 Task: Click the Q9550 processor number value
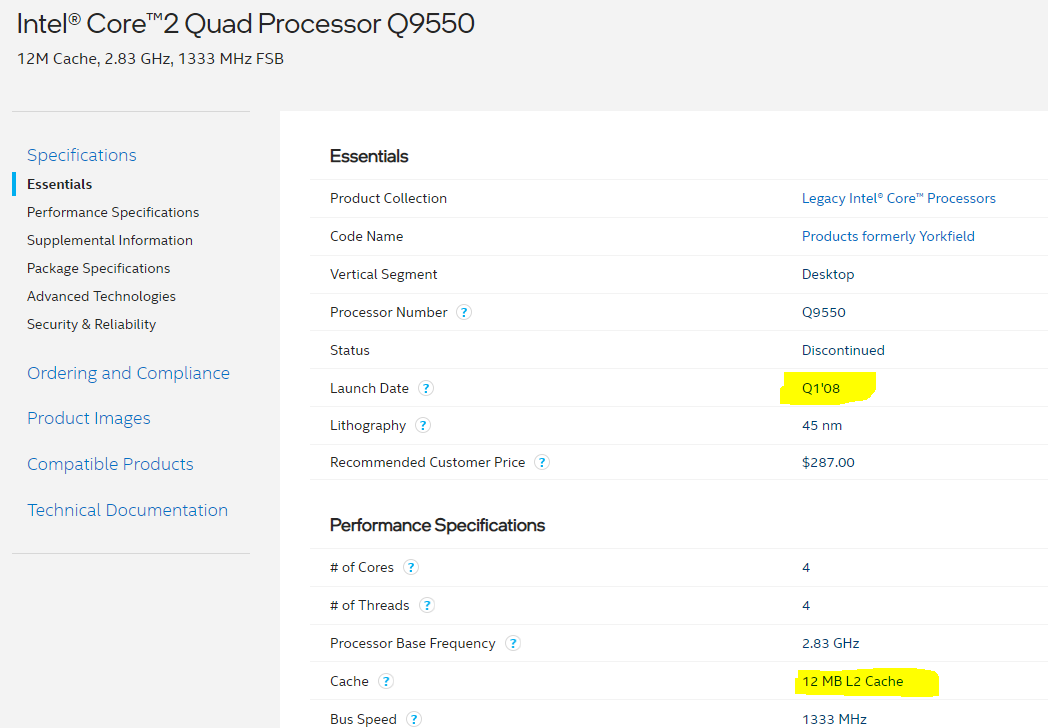[823, 313]
